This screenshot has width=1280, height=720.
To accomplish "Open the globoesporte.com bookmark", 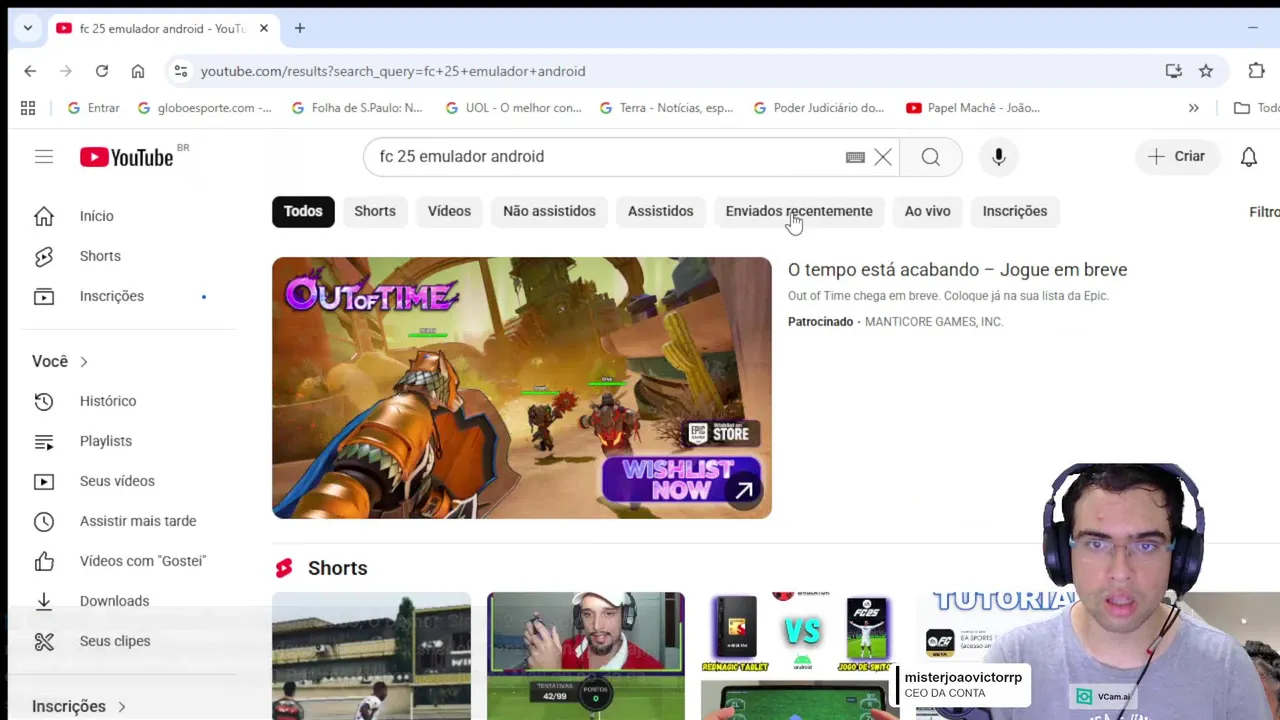I will pos(204,108).
